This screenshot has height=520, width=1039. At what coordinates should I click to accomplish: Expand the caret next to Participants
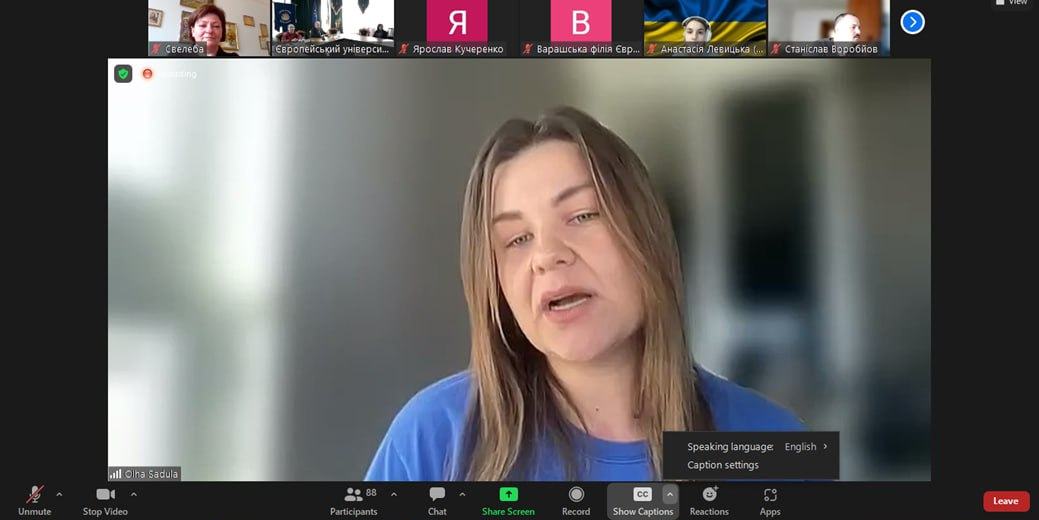[394, 494]
